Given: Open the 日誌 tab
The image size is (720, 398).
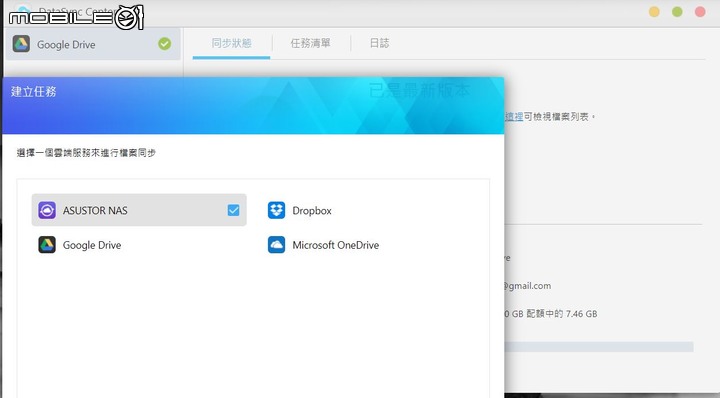Looking at the screenshot, I should (x=379, y=43).
